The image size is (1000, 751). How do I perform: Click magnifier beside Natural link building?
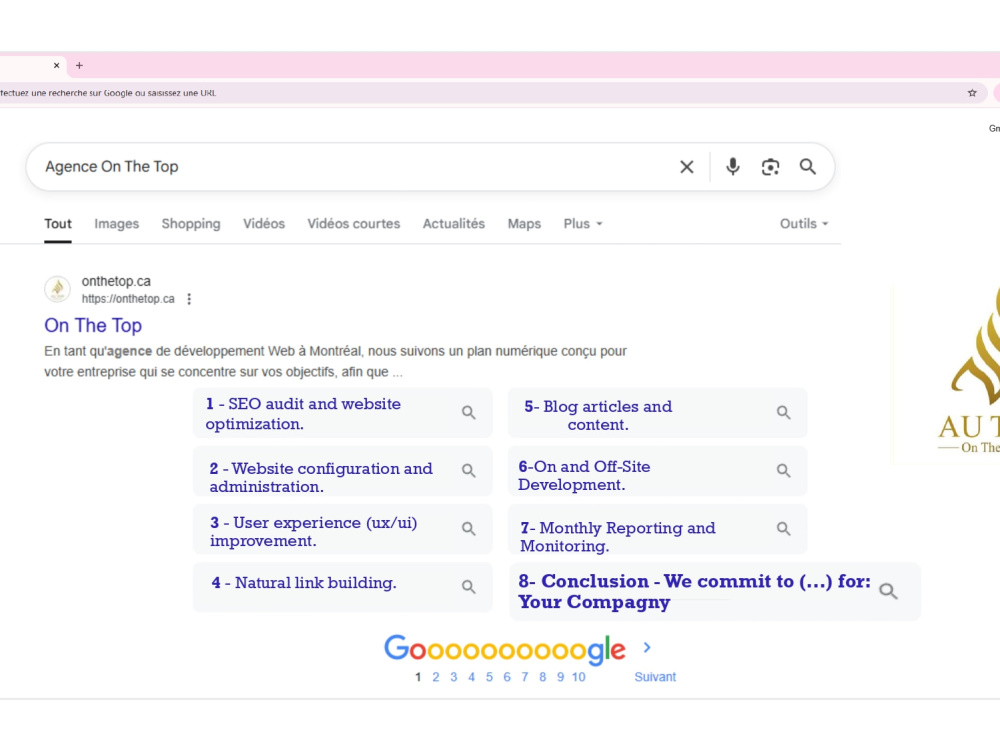click(469, 587)
